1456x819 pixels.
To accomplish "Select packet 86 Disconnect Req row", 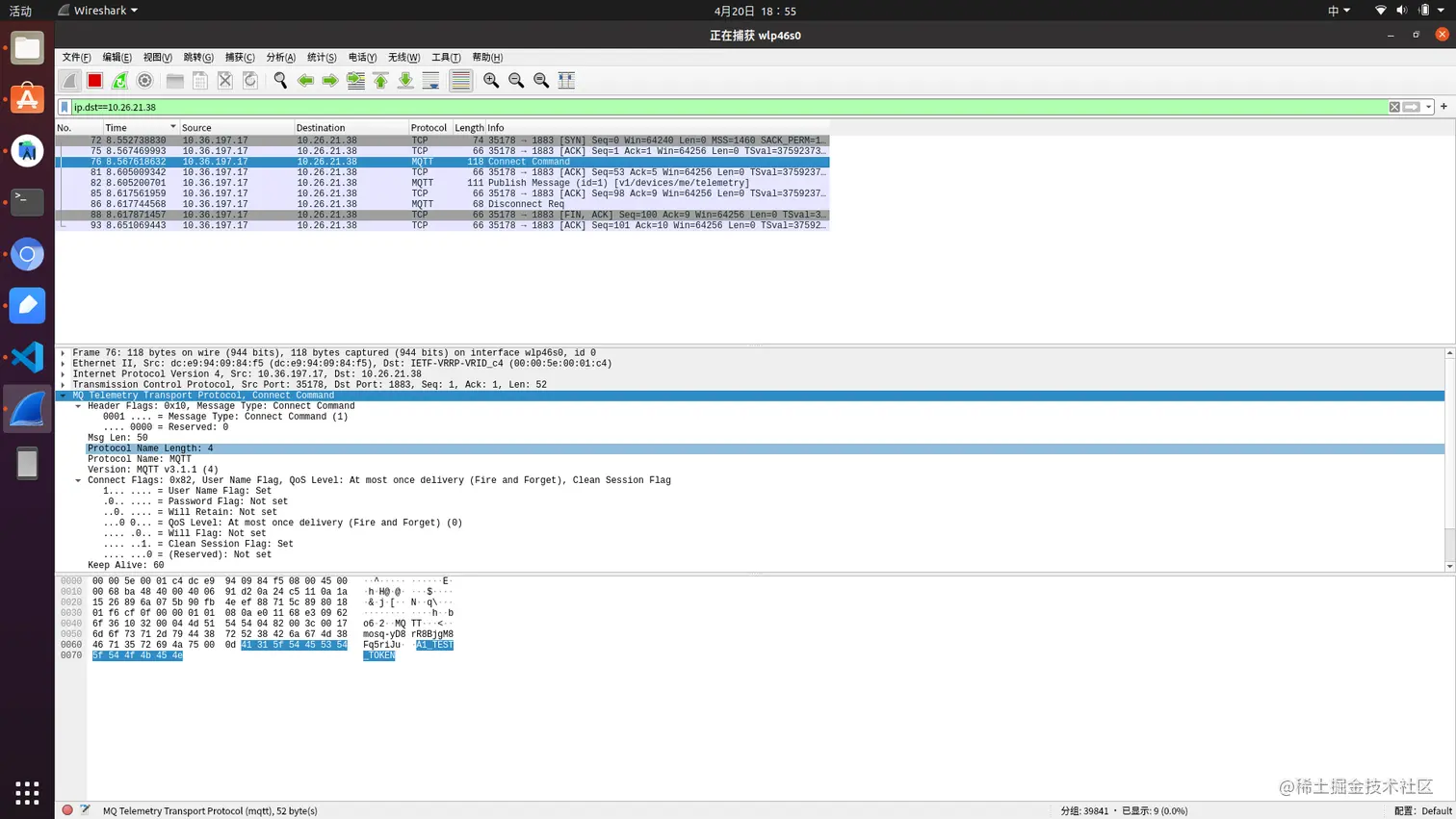I will point(442,204).
